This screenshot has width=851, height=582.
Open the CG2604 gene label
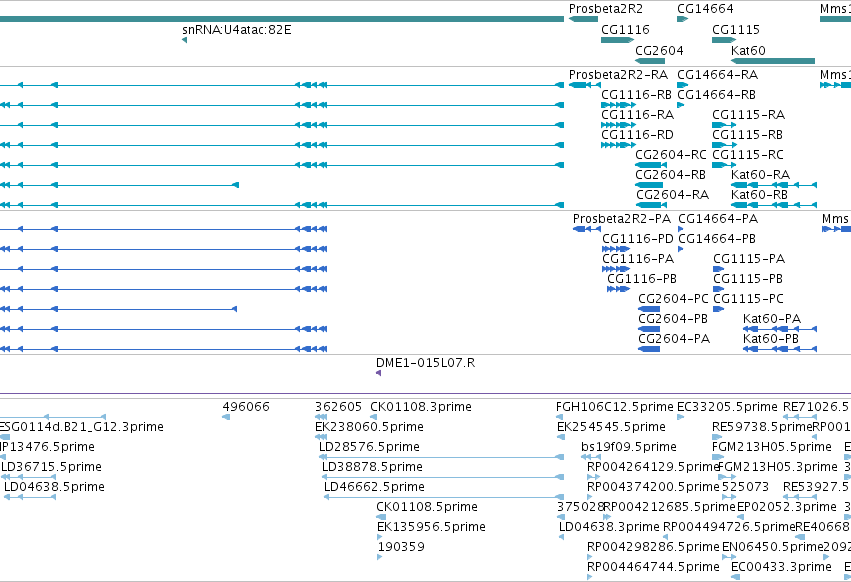pos(659,51)
